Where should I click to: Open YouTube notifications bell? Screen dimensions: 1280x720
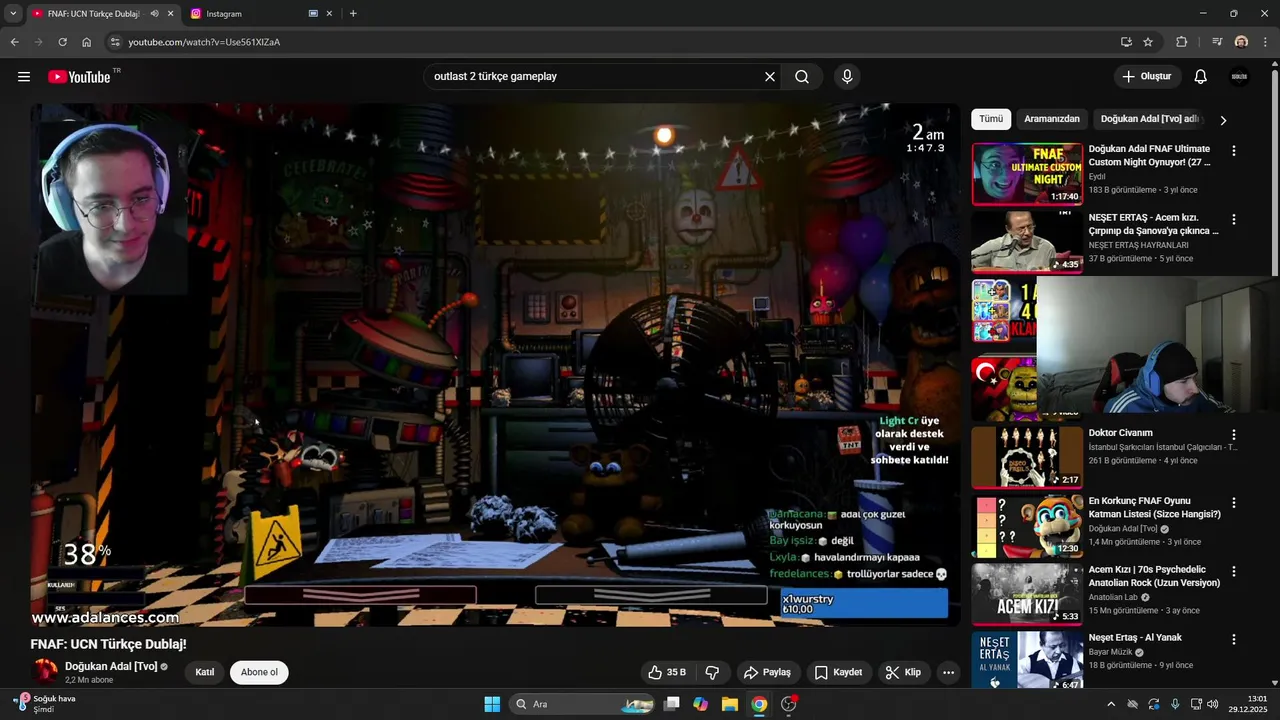click(1201, 77)
